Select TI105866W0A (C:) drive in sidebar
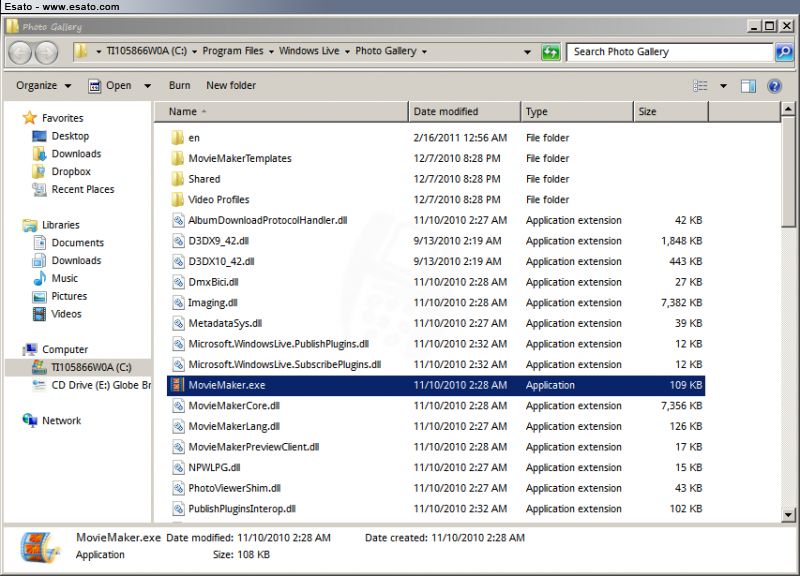This screenshot has width=800, height=576. click(x=91, y=367)
